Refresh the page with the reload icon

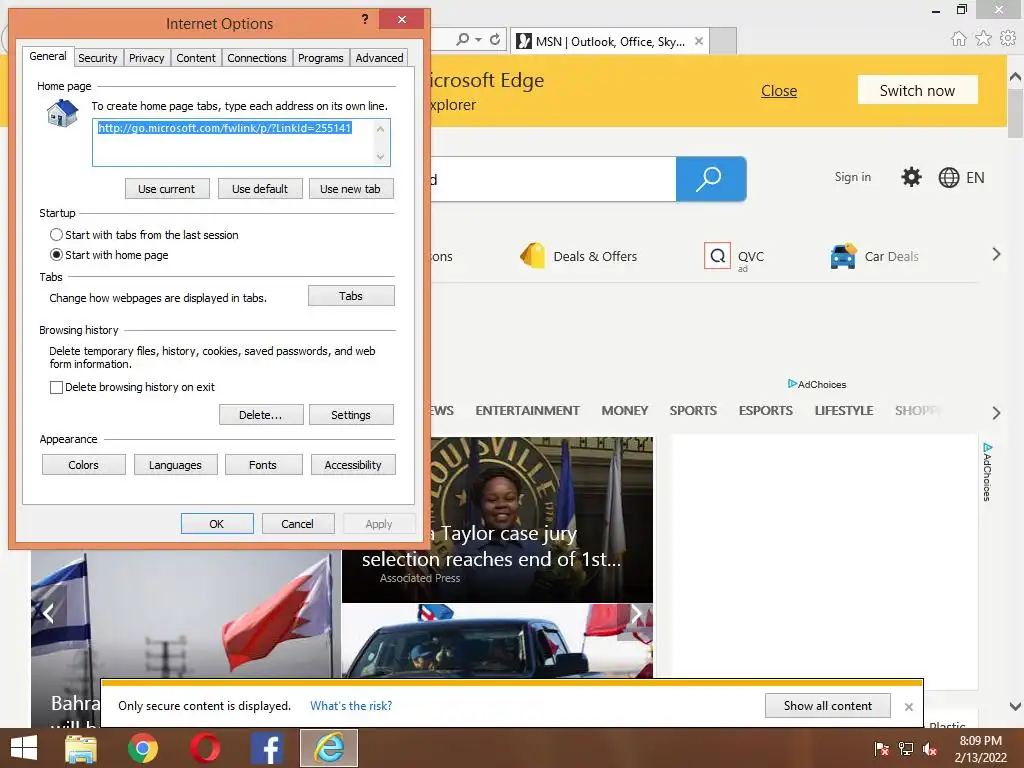tap(495, 40)
